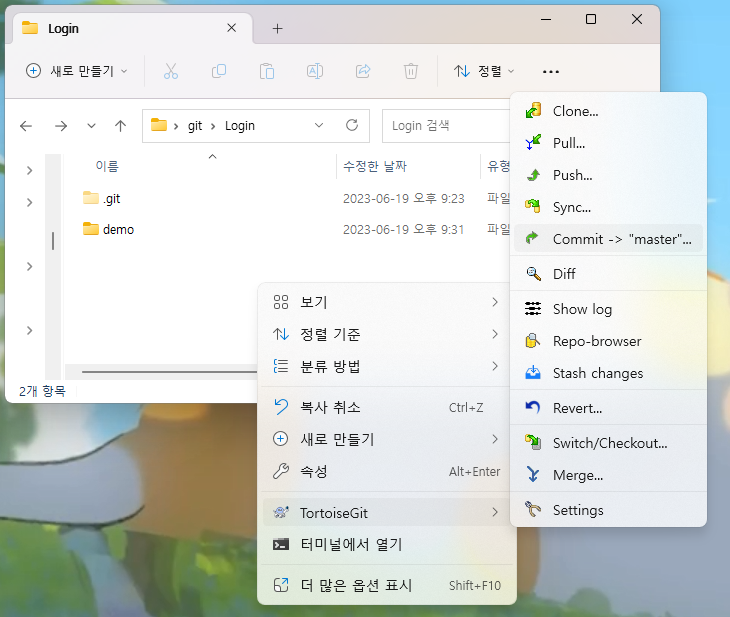Open the 새로 만들기 toolbar dropdown
This screenshot has width=730, height=617.
[76, 71]
